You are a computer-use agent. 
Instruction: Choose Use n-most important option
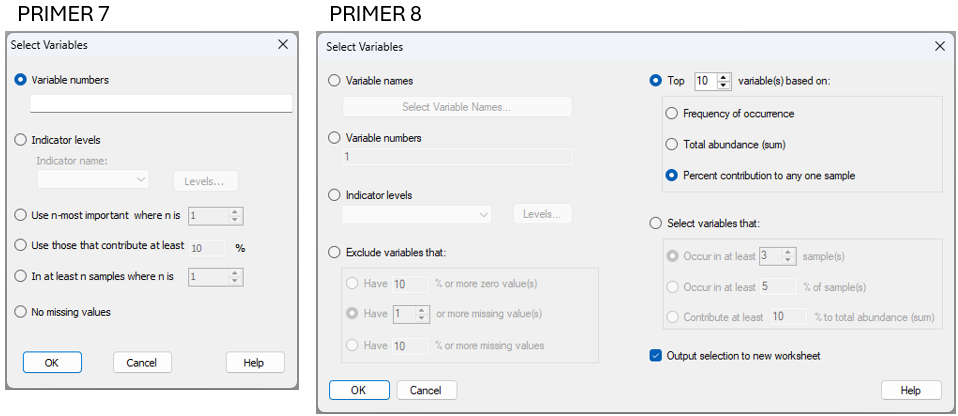pyautogui.click(x=21, y=215)
